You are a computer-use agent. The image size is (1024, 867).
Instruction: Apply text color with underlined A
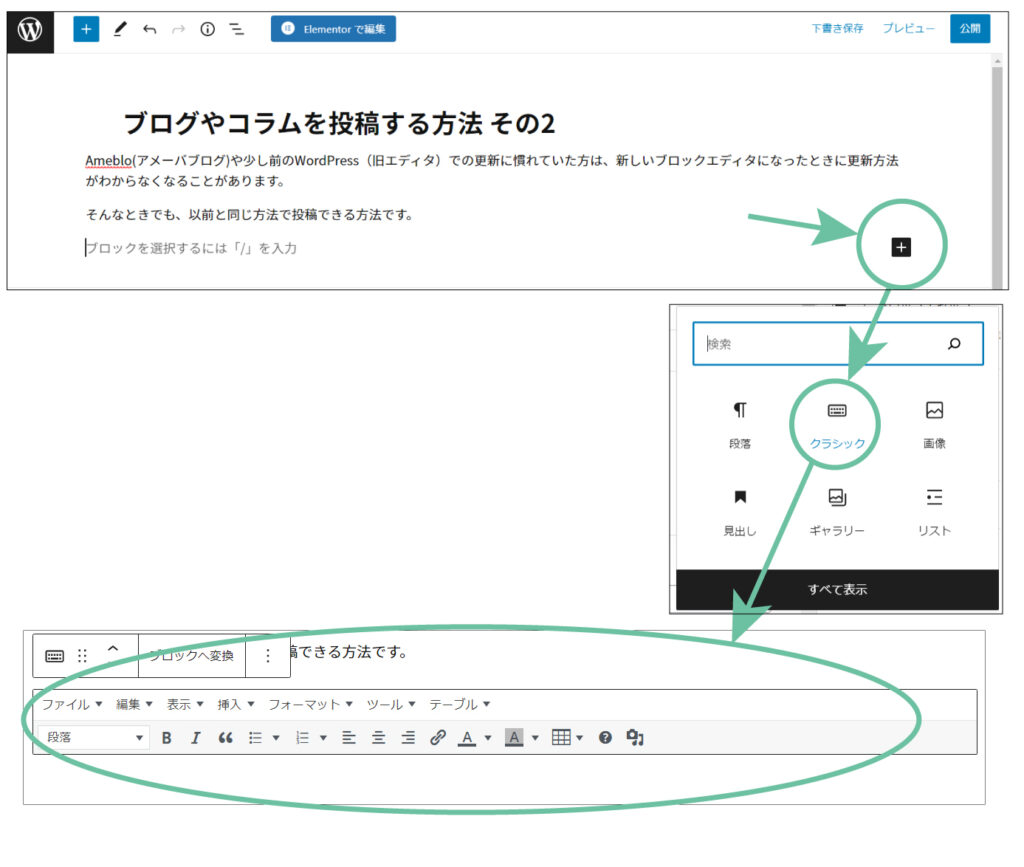pyautogui.click(x=467, y=738)
